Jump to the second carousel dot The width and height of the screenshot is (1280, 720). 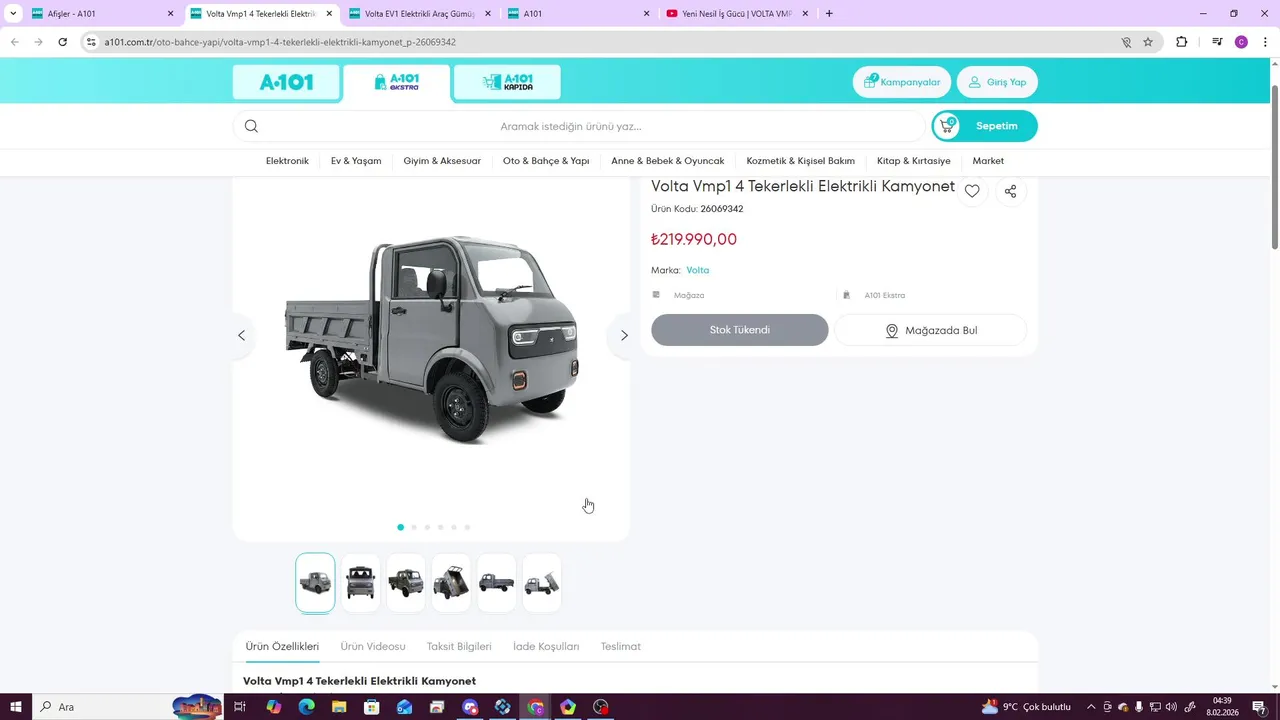(x=414, y=527)
